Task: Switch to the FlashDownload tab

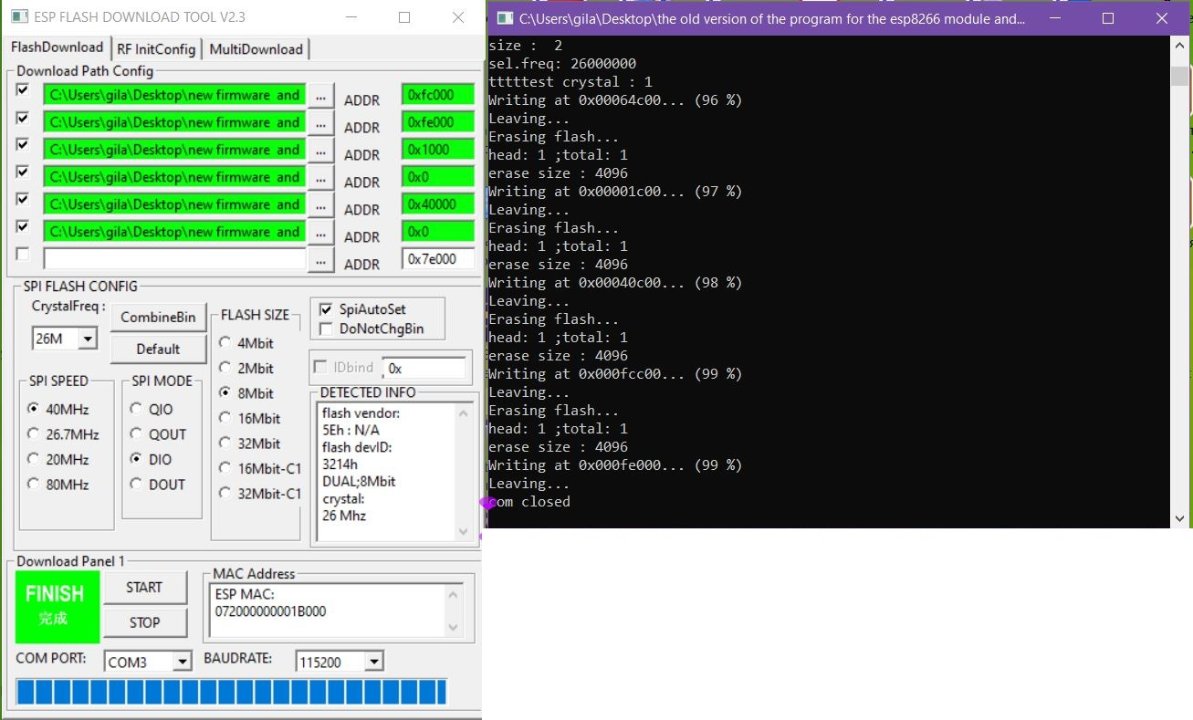Action: coord(57,47)
